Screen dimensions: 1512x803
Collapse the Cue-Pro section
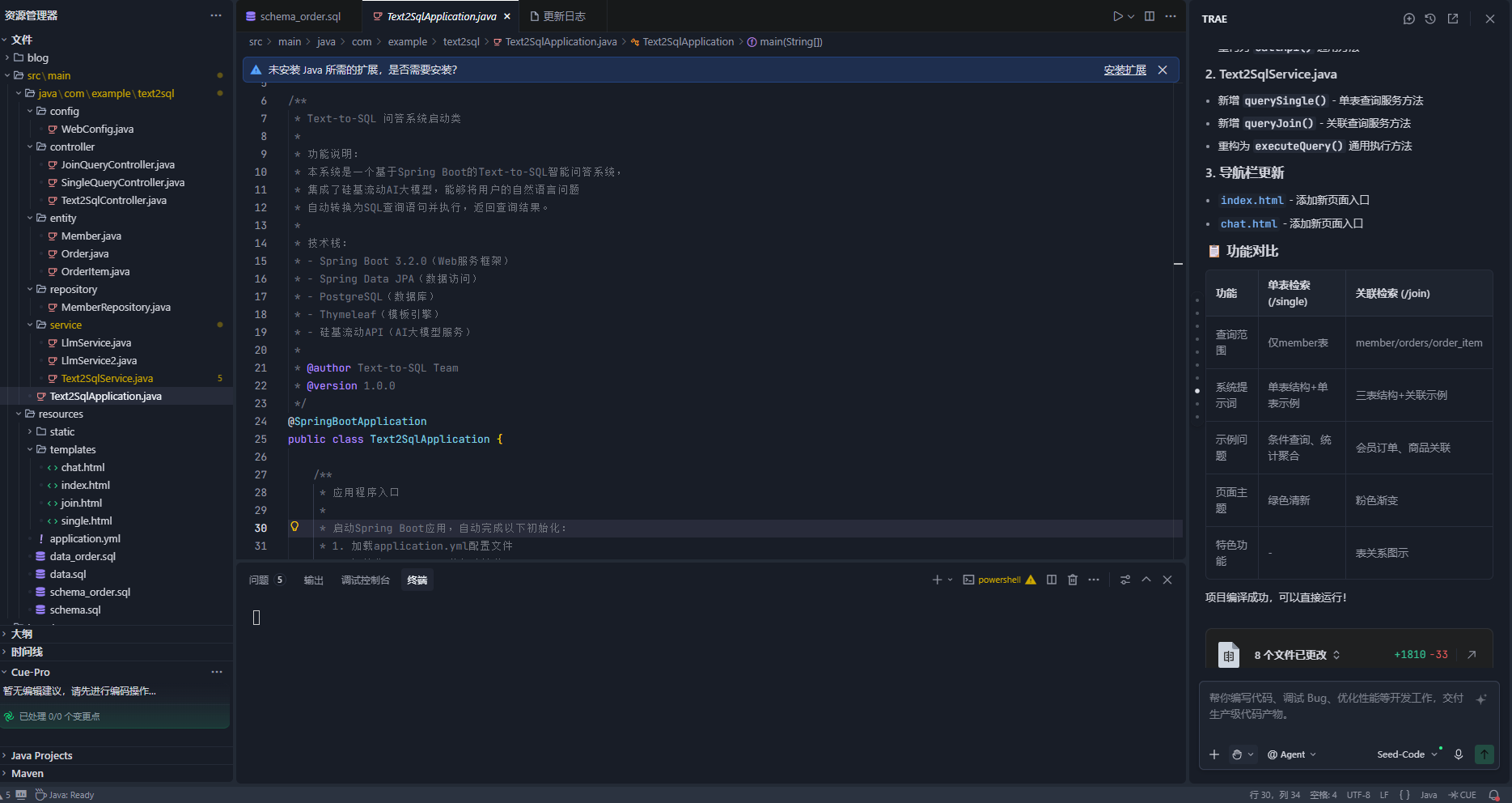(30, 672)
